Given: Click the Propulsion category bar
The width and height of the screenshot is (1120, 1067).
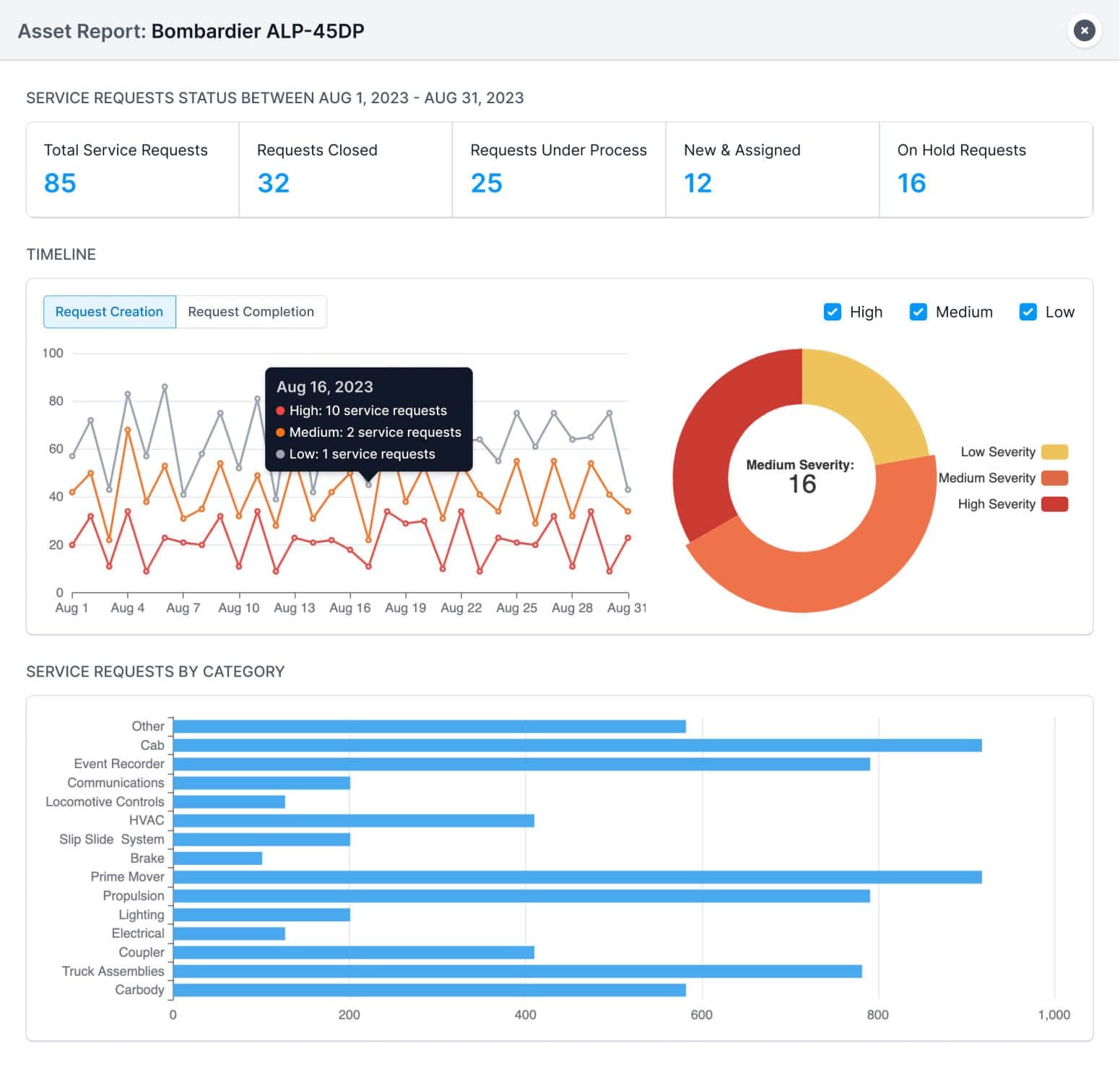Looking at the screenshot, I should [521, 896].
